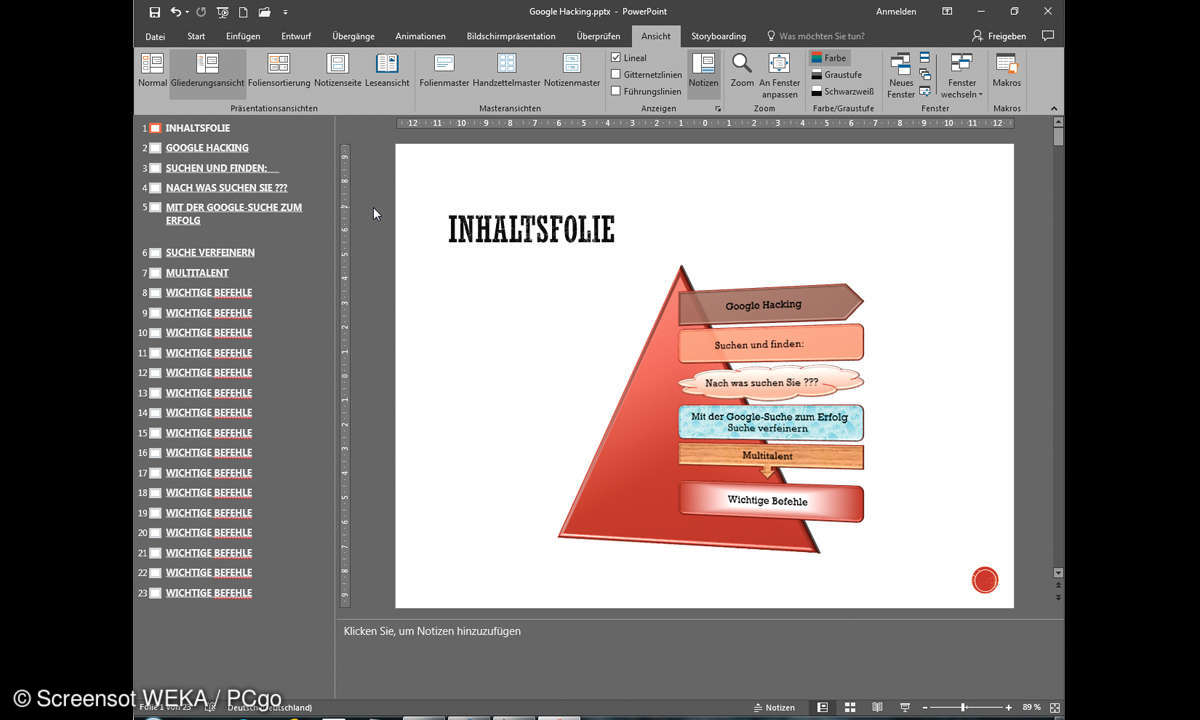Viewport: 1200px width, 720px height.
Task: Redo the last action
Action: pos(200,12)
